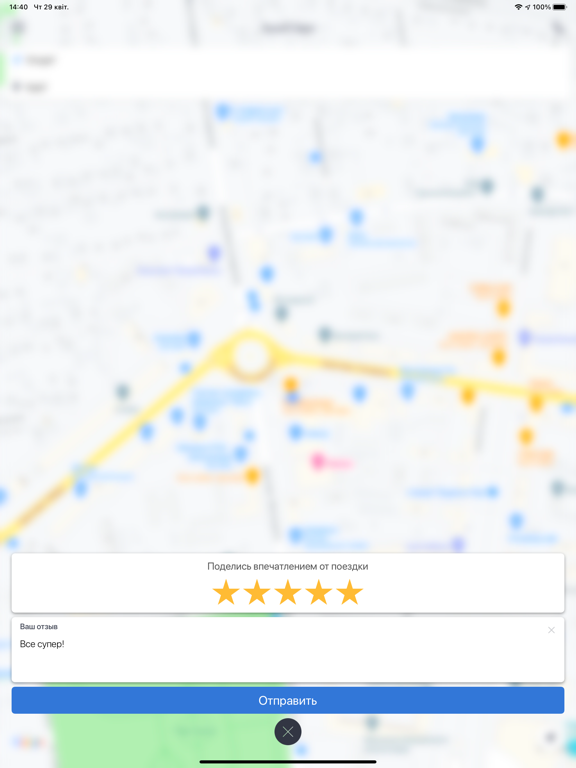Tap the home indicator bar at bottom
The height and width of the screenshot is (768, 576).
tap(288, 762)
